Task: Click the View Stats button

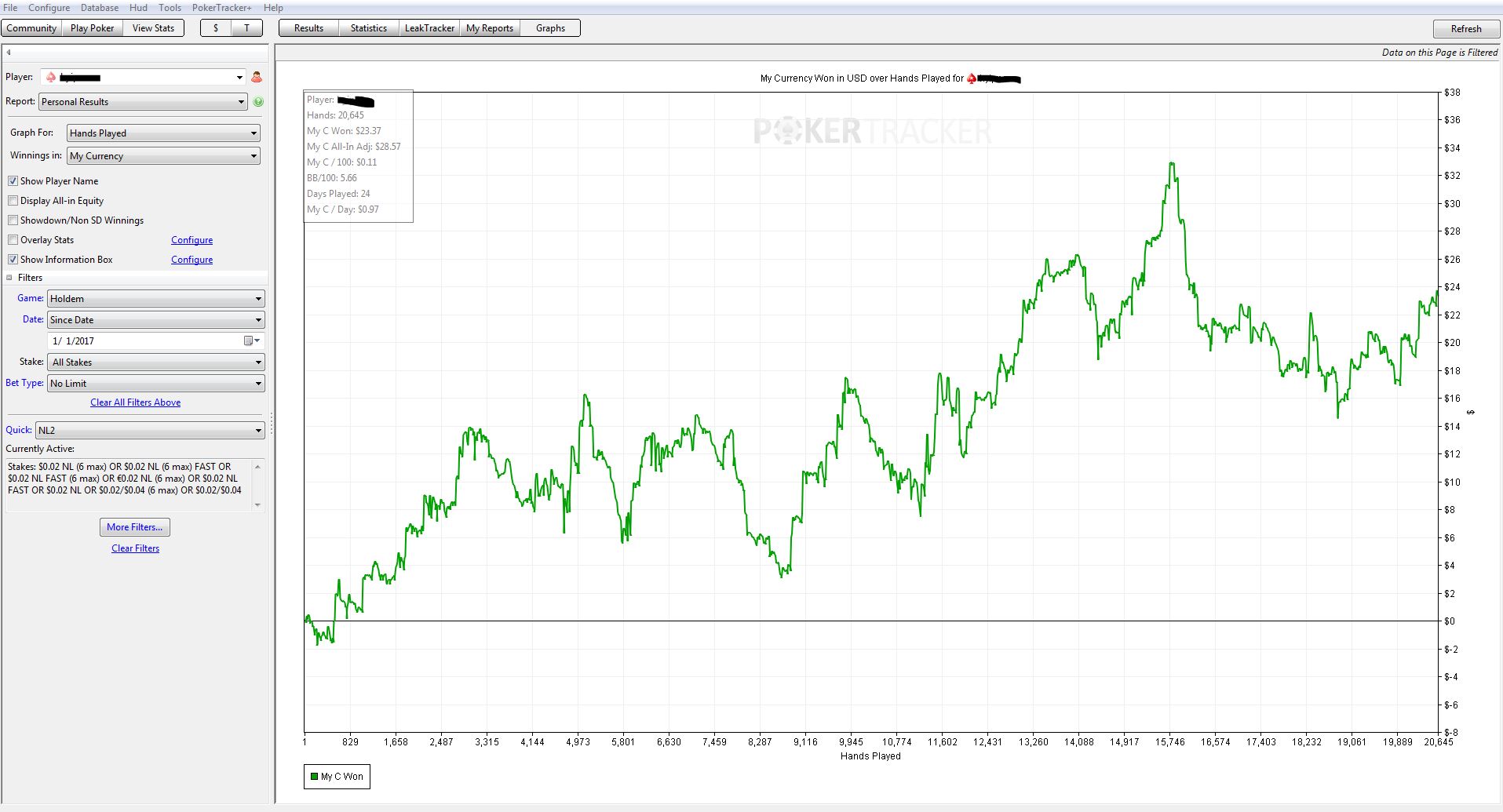Action: [154, 28]
